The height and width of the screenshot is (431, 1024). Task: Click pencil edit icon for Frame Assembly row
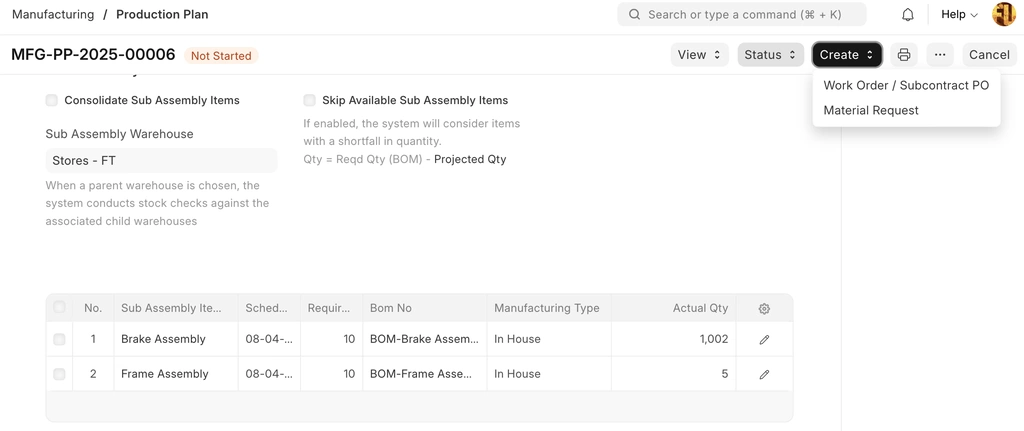[x=764, y=375]
